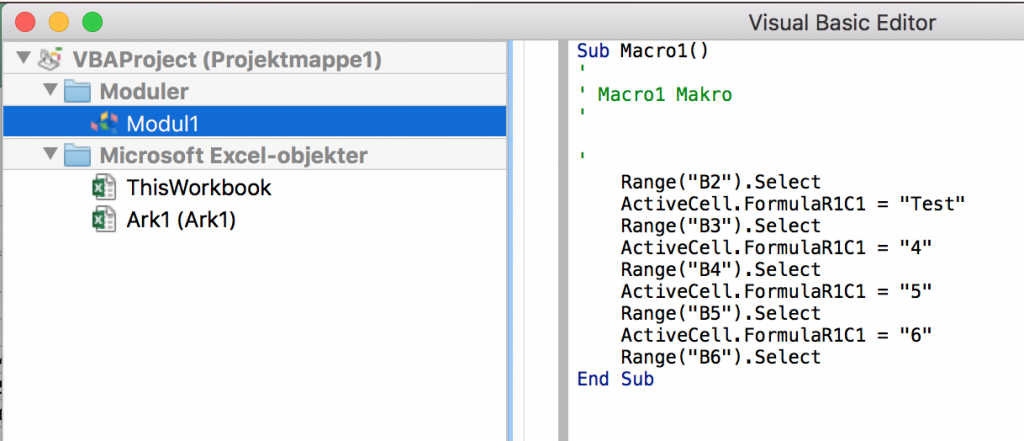Click the Range("B2").Select code line

point(720,182)
